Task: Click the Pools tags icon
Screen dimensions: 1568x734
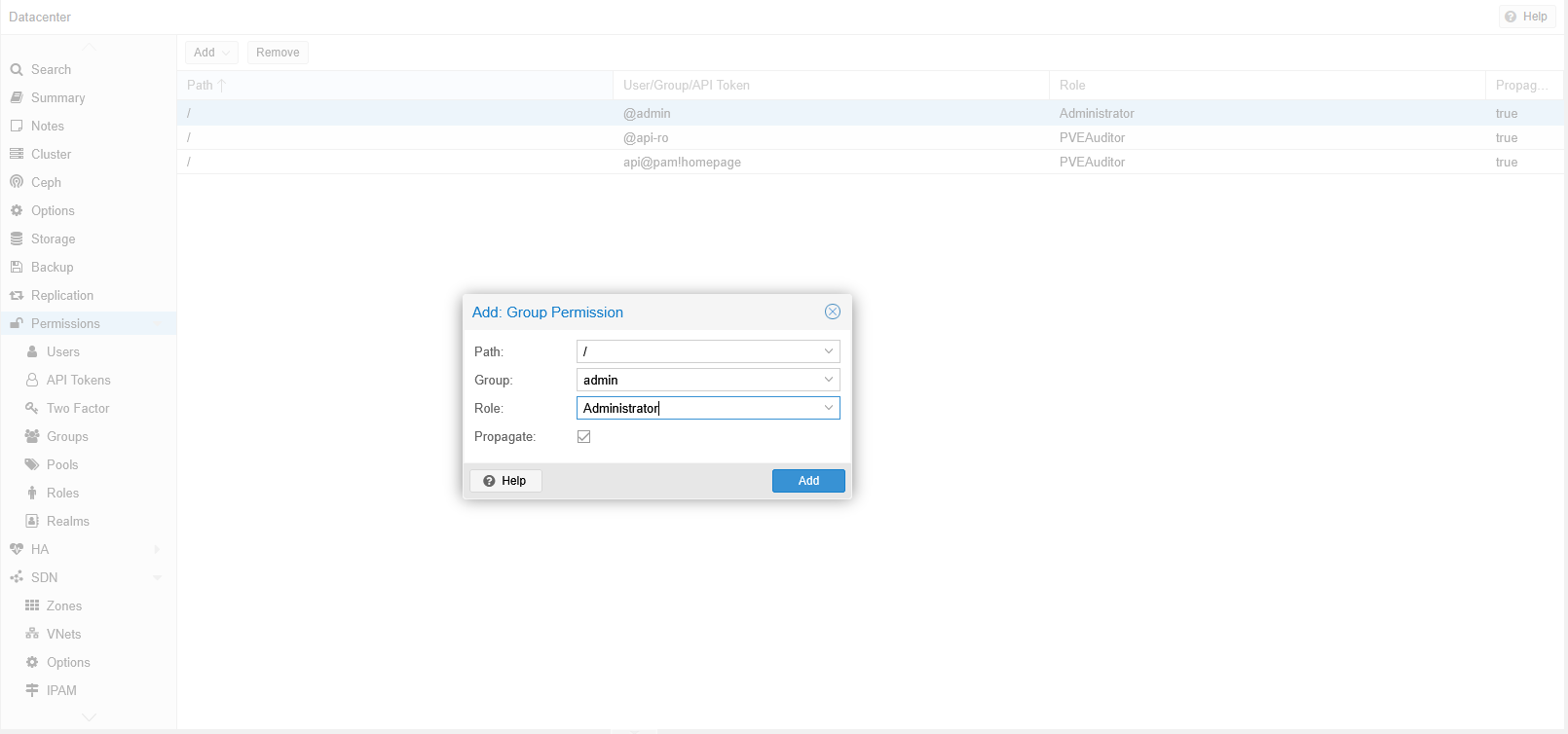Action: pyautogui.click(x=32, y=465)
